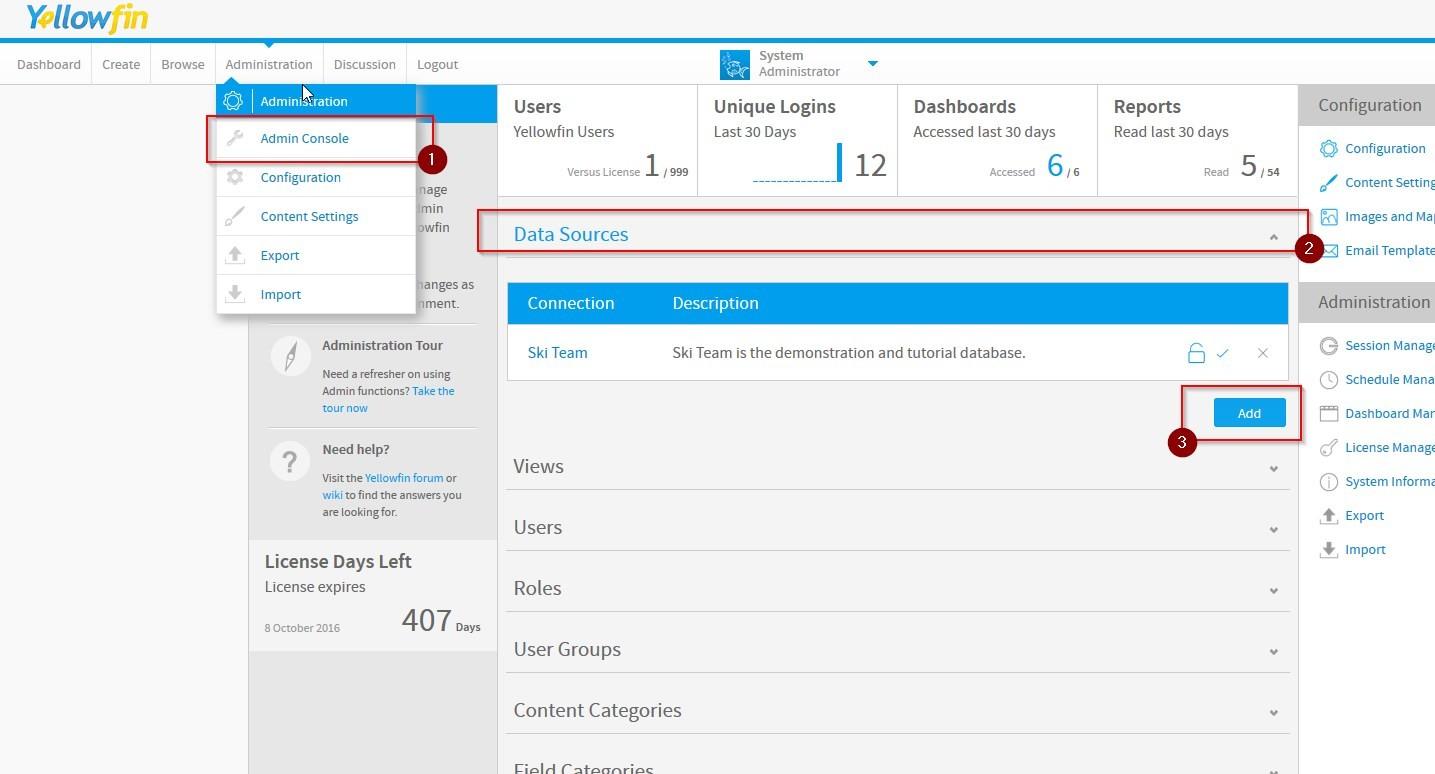Click the Unique Logins tile chart
Viewport: 1435px width, 774px height.
797,164
